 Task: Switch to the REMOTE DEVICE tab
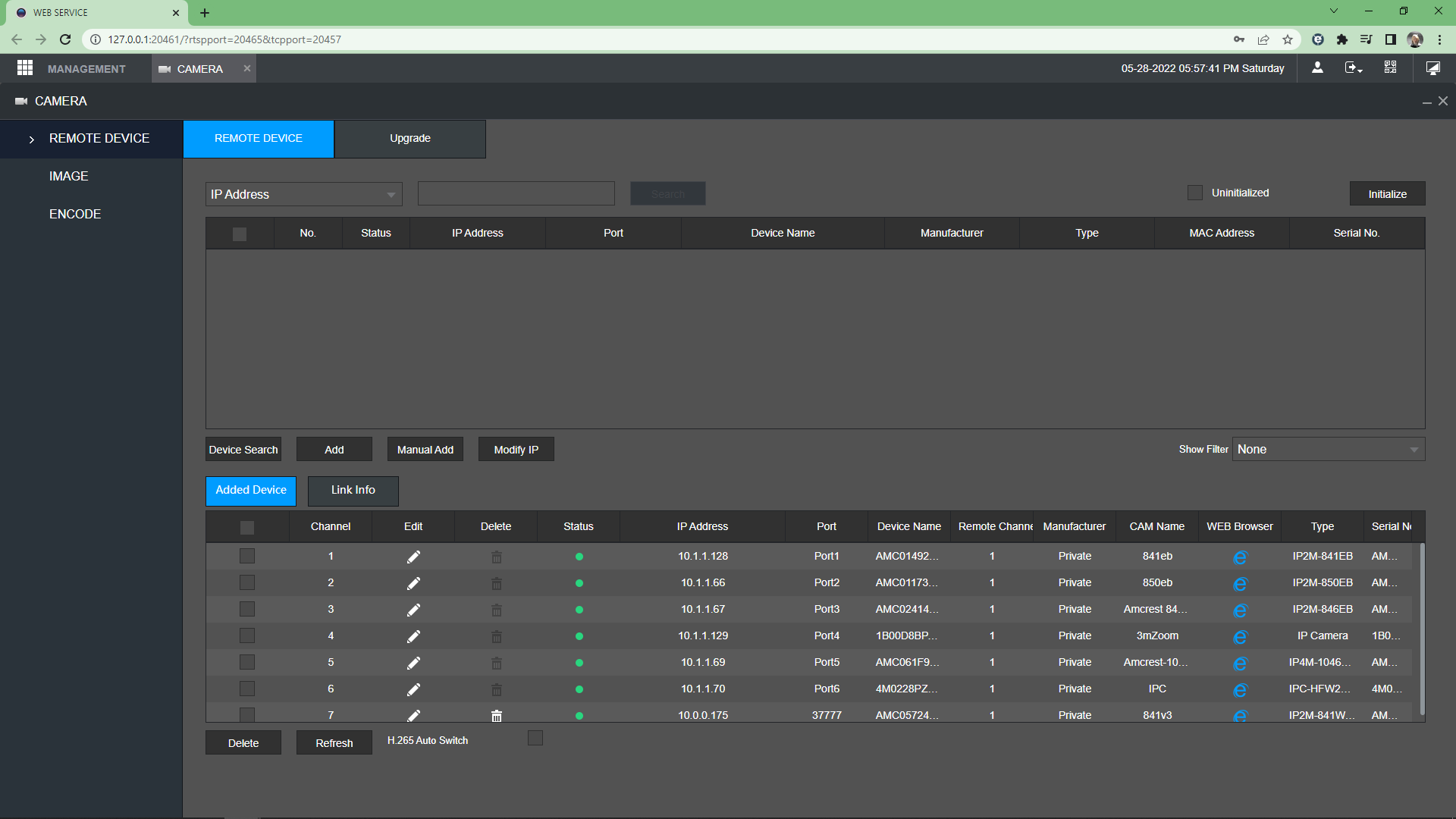pyautogui.click(x=259, y=139)
